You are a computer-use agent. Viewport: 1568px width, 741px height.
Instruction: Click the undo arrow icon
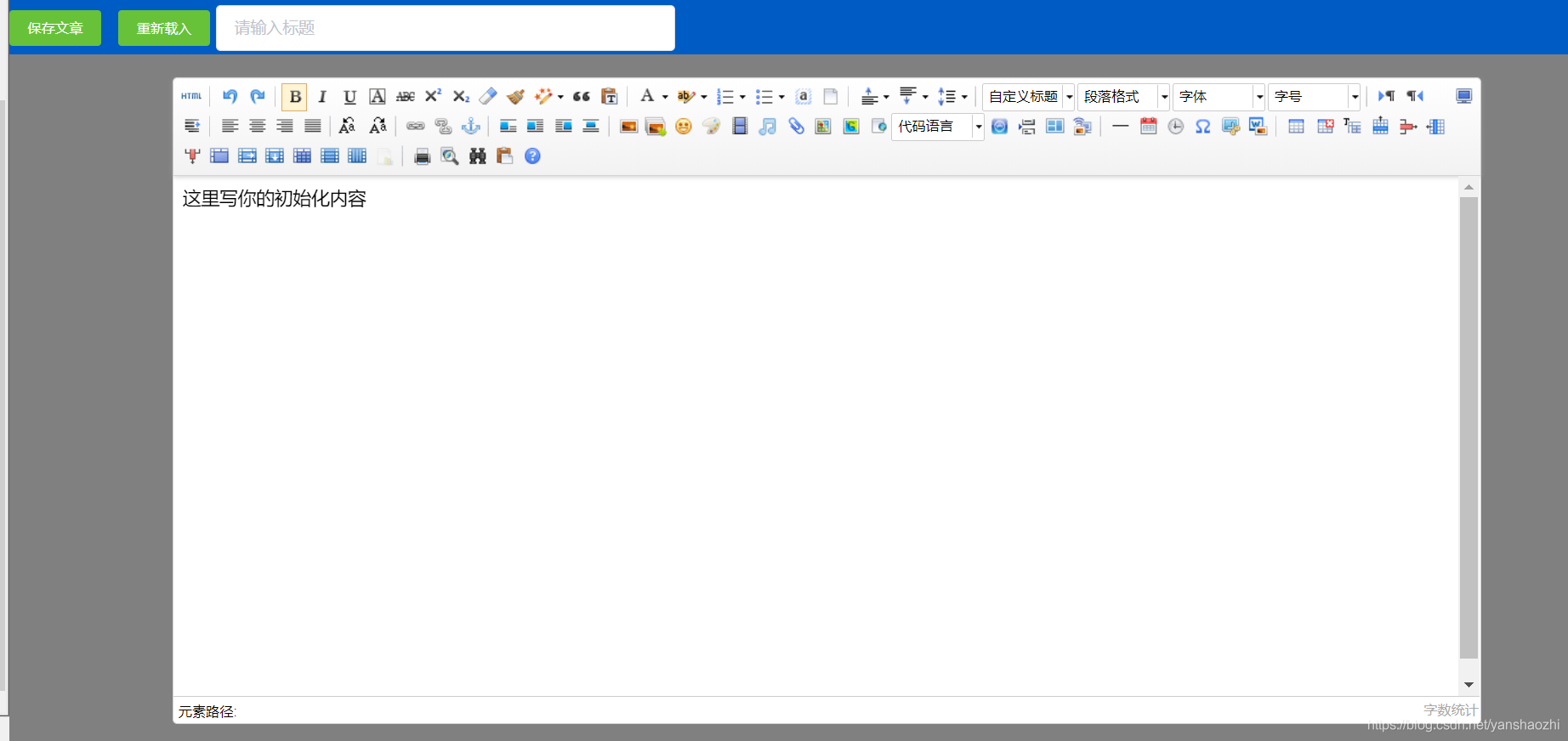point(230,96)
